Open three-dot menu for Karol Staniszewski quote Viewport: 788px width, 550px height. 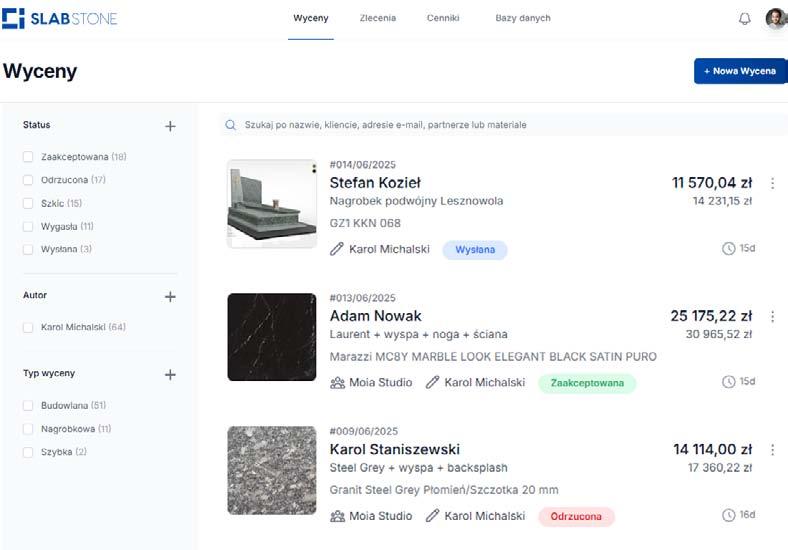[772, 450]
